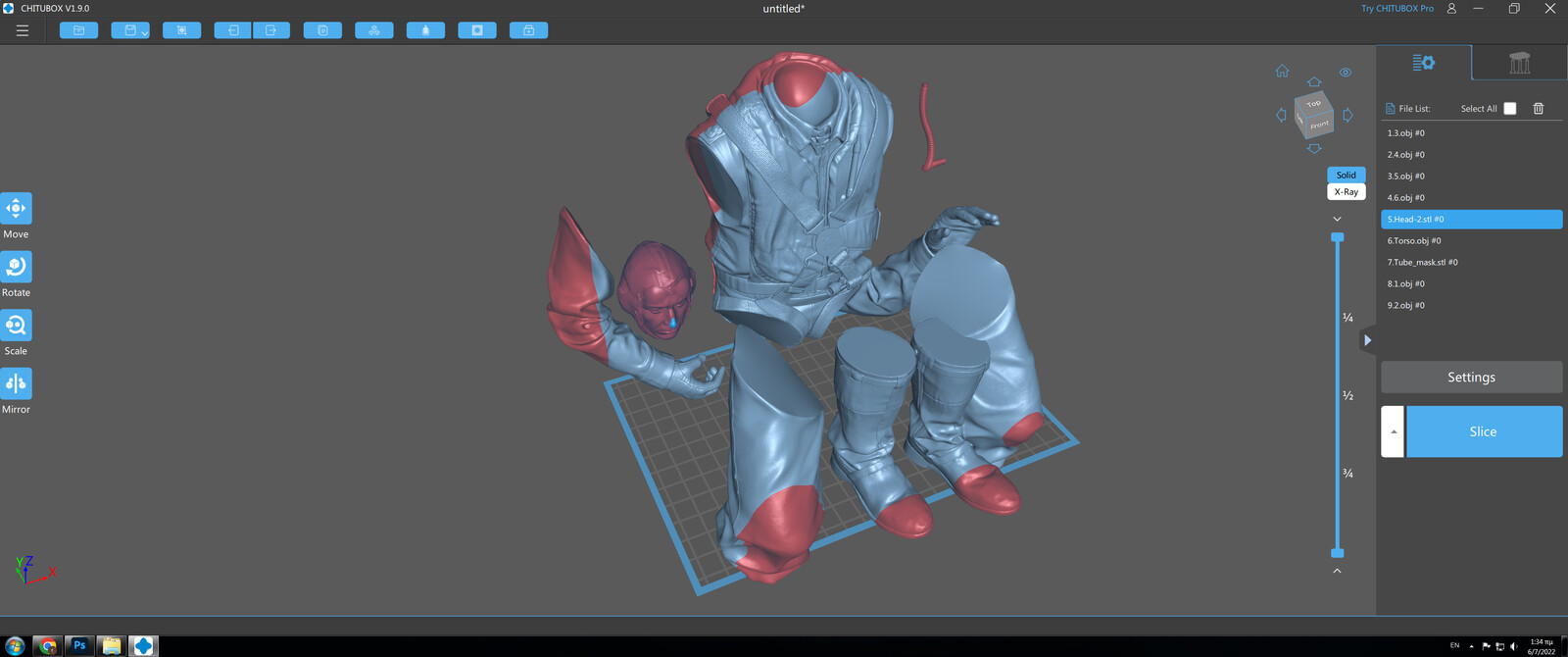
Task: Show hidden system tray icons
Action: pyautogui.click(x=1471, y=646)
